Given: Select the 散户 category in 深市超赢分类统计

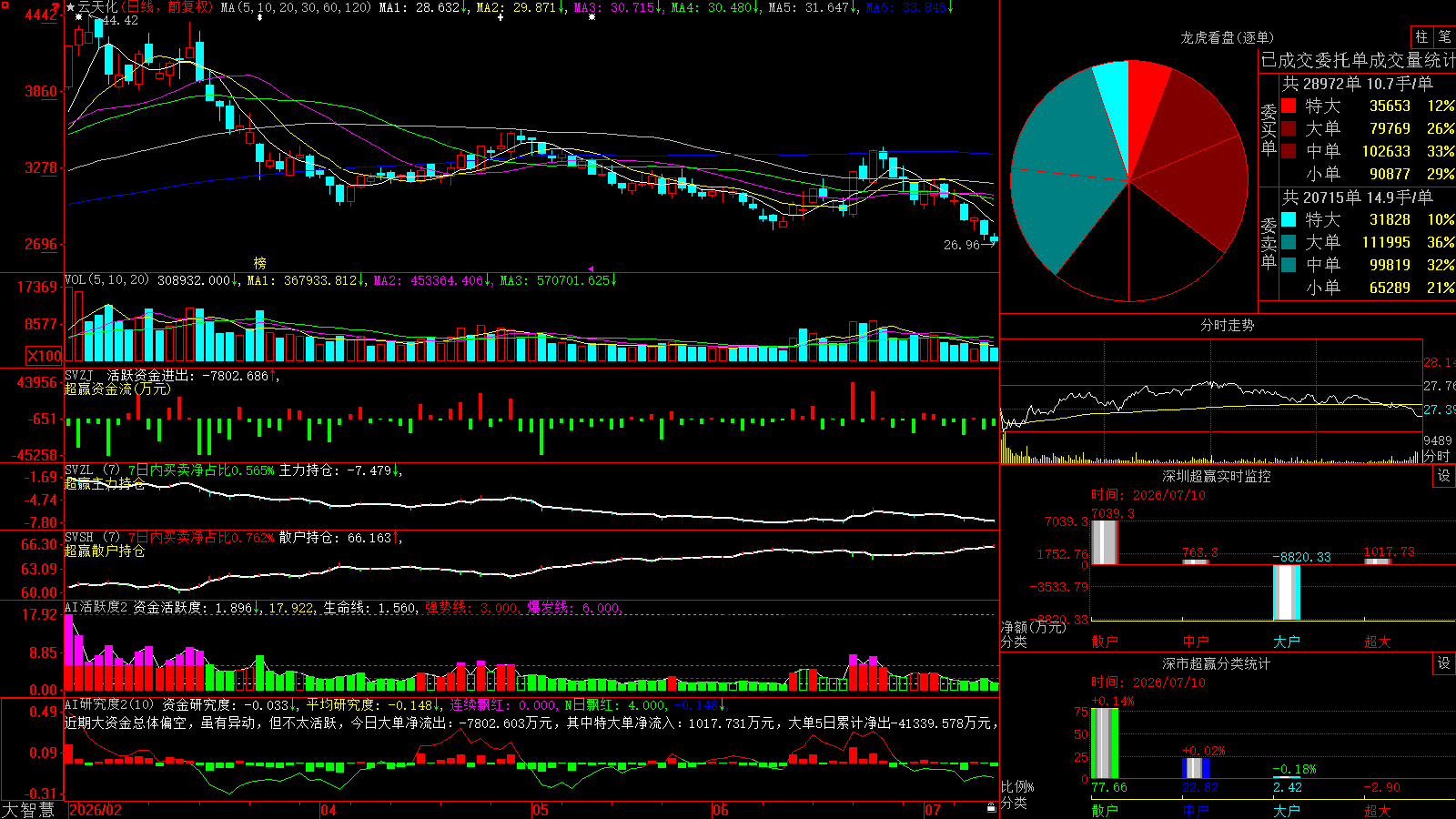Looking at the screenshot, I should coord(1105,810).
